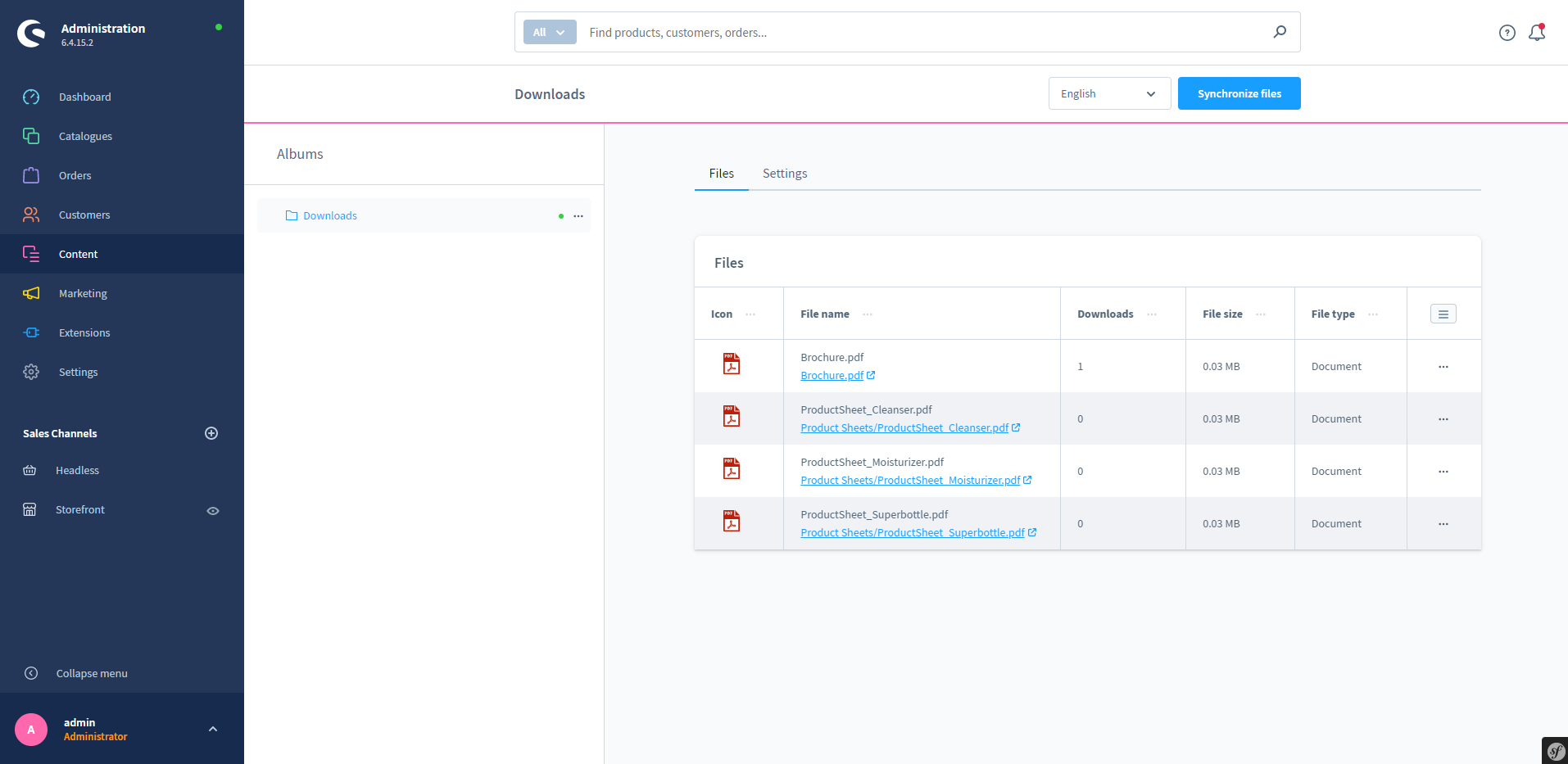Open File size column options dots
This screenshot has height=764, width=1568.
[1261, 314]
